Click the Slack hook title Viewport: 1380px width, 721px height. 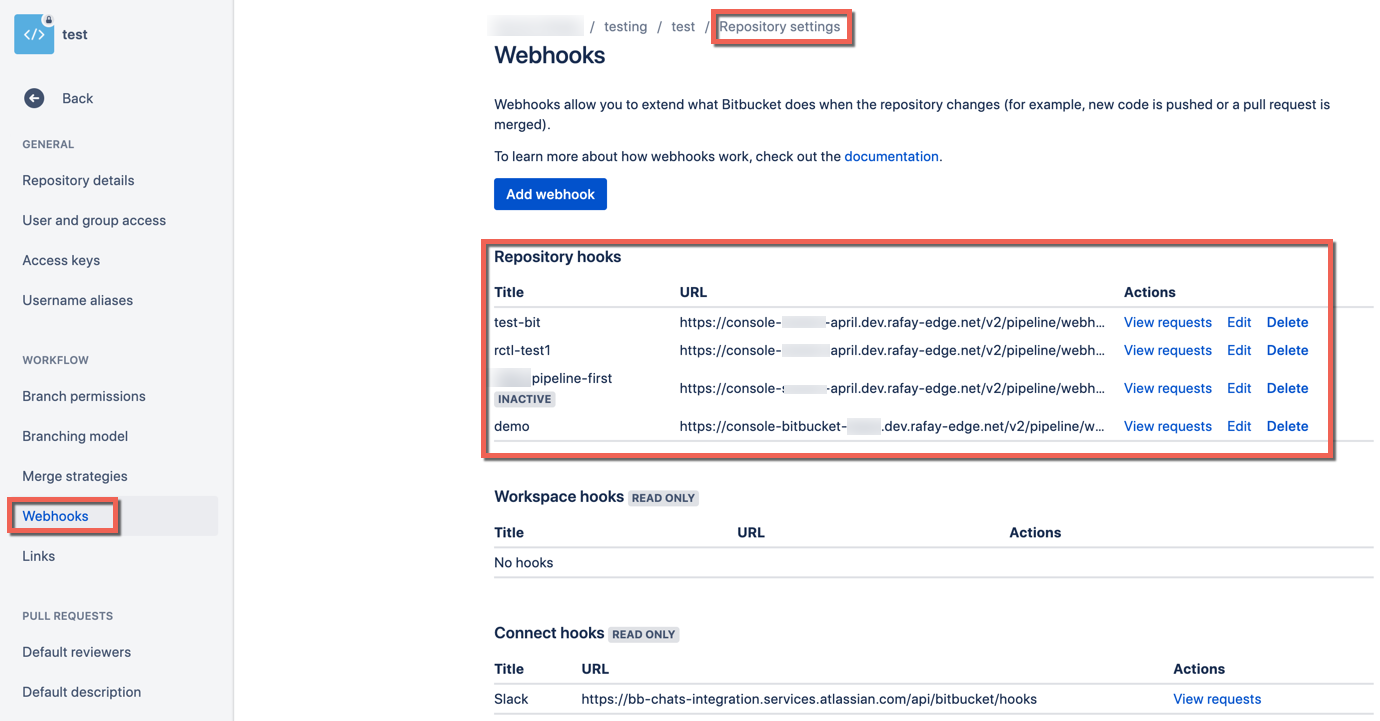(511, 699)
